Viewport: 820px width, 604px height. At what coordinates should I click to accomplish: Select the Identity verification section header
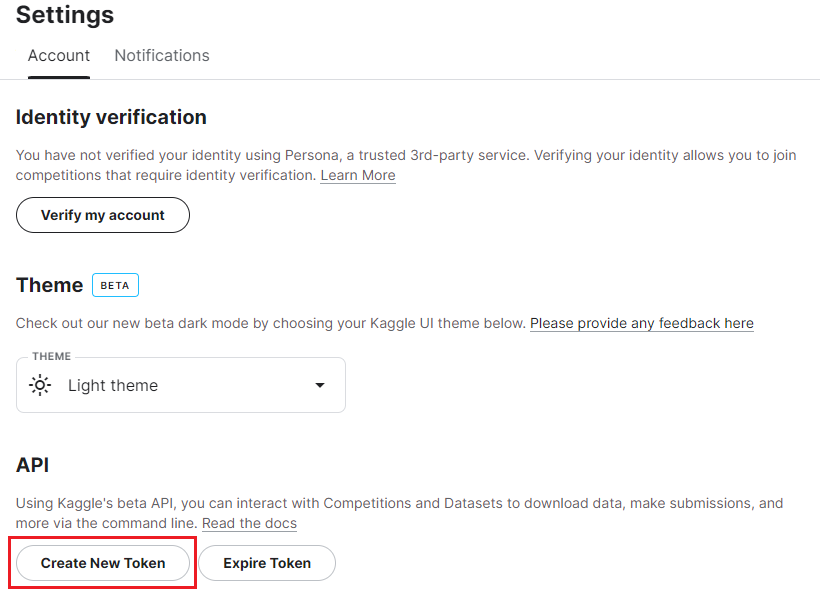(x=111, y=117)
